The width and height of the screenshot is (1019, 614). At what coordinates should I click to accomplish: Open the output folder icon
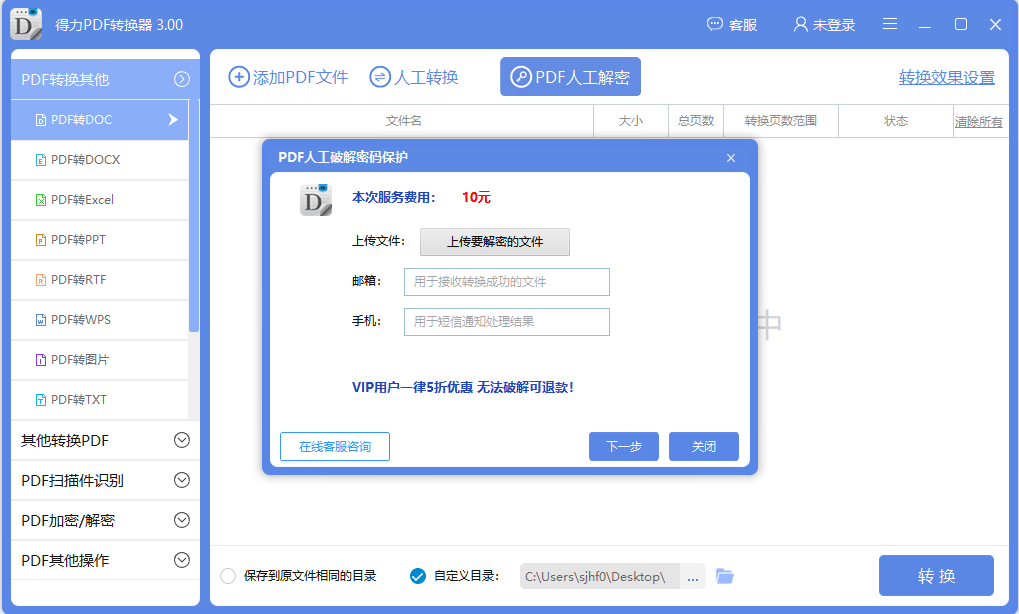725,576
